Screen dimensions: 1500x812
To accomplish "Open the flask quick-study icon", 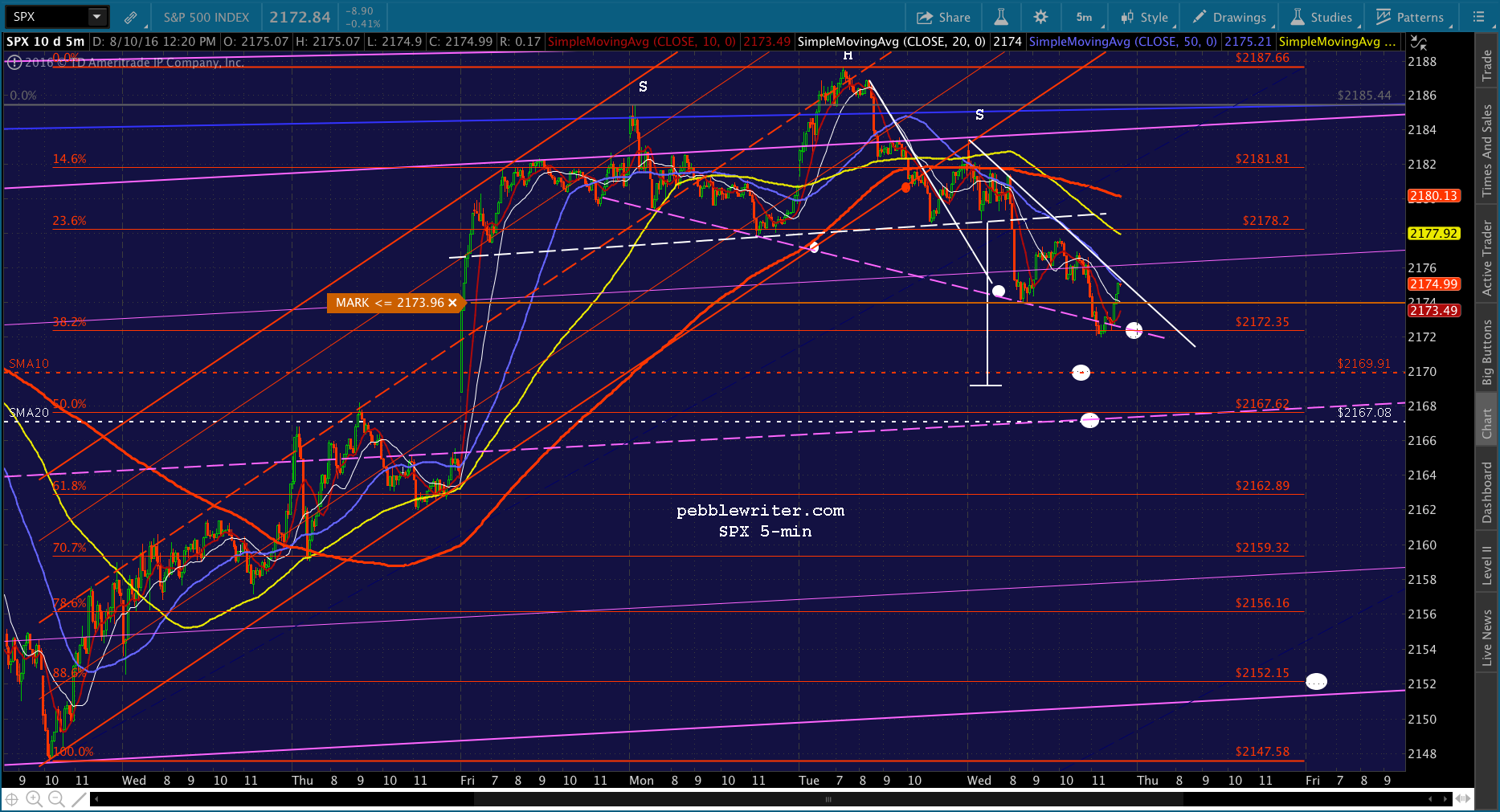I will 1001,17.
